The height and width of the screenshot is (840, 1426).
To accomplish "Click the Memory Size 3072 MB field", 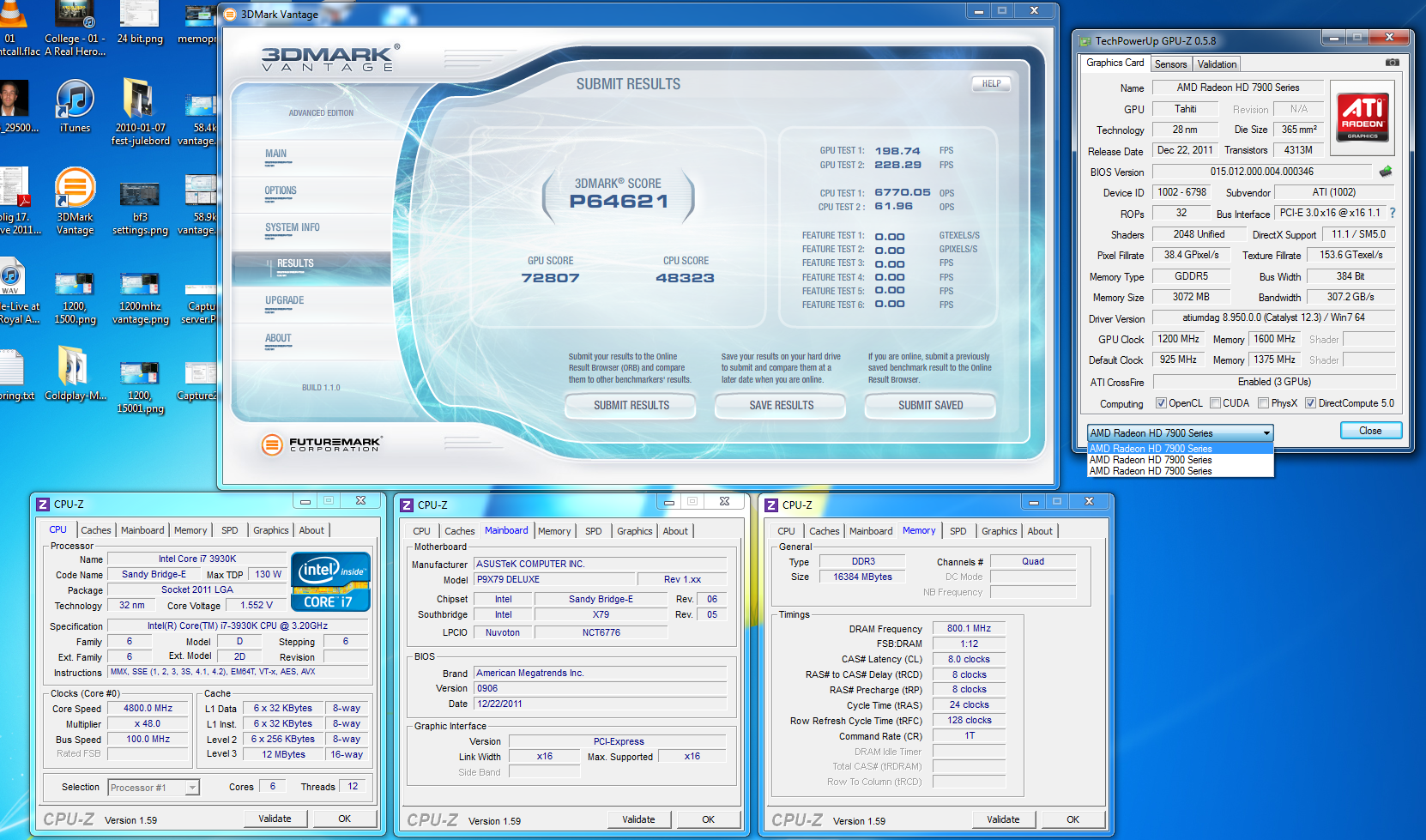I will coord(1191,297).
